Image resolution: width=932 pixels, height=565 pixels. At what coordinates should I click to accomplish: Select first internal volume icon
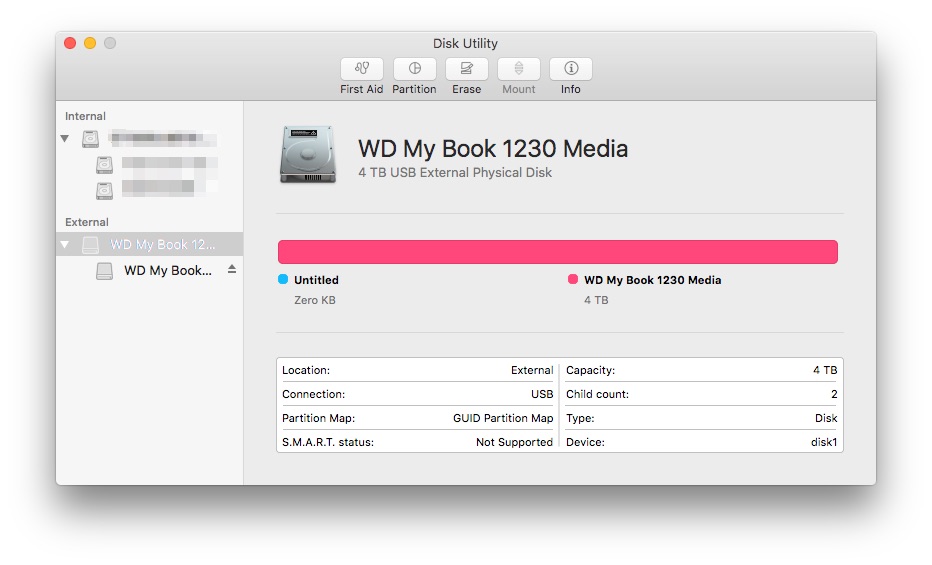tap(105, 165)
